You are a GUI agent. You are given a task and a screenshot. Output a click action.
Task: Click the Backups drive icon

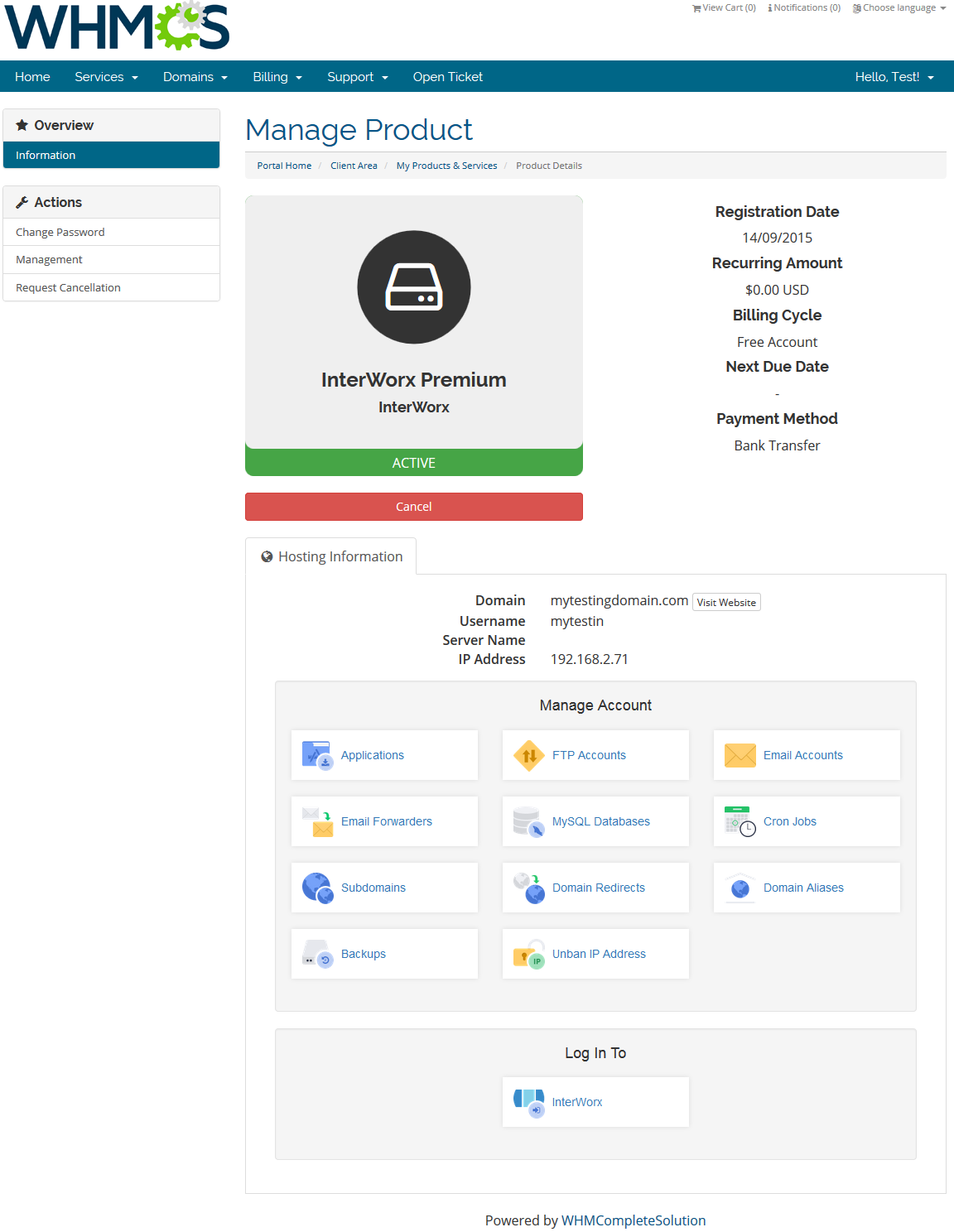point(317,954)
